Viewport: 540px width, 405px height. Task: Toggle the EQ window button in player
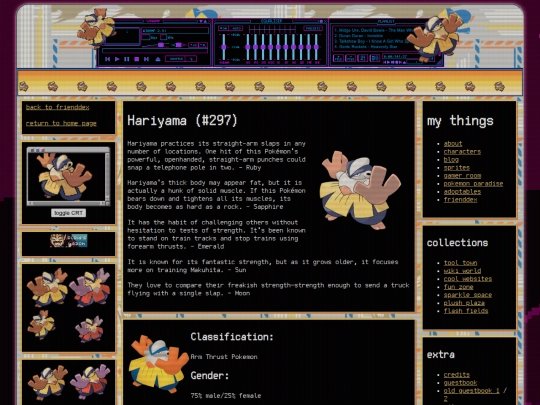pyautogui.click(x=193, y=45)
